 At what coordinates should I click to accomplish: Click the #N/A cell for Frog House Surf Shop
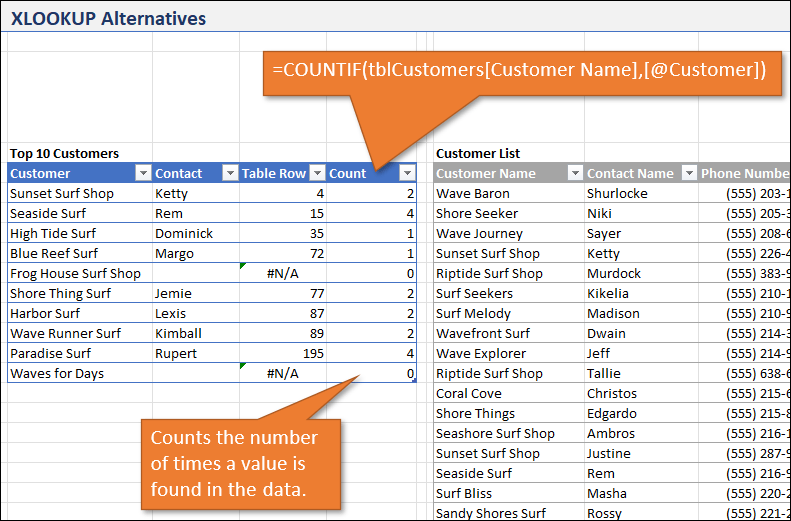click(284, 273)
